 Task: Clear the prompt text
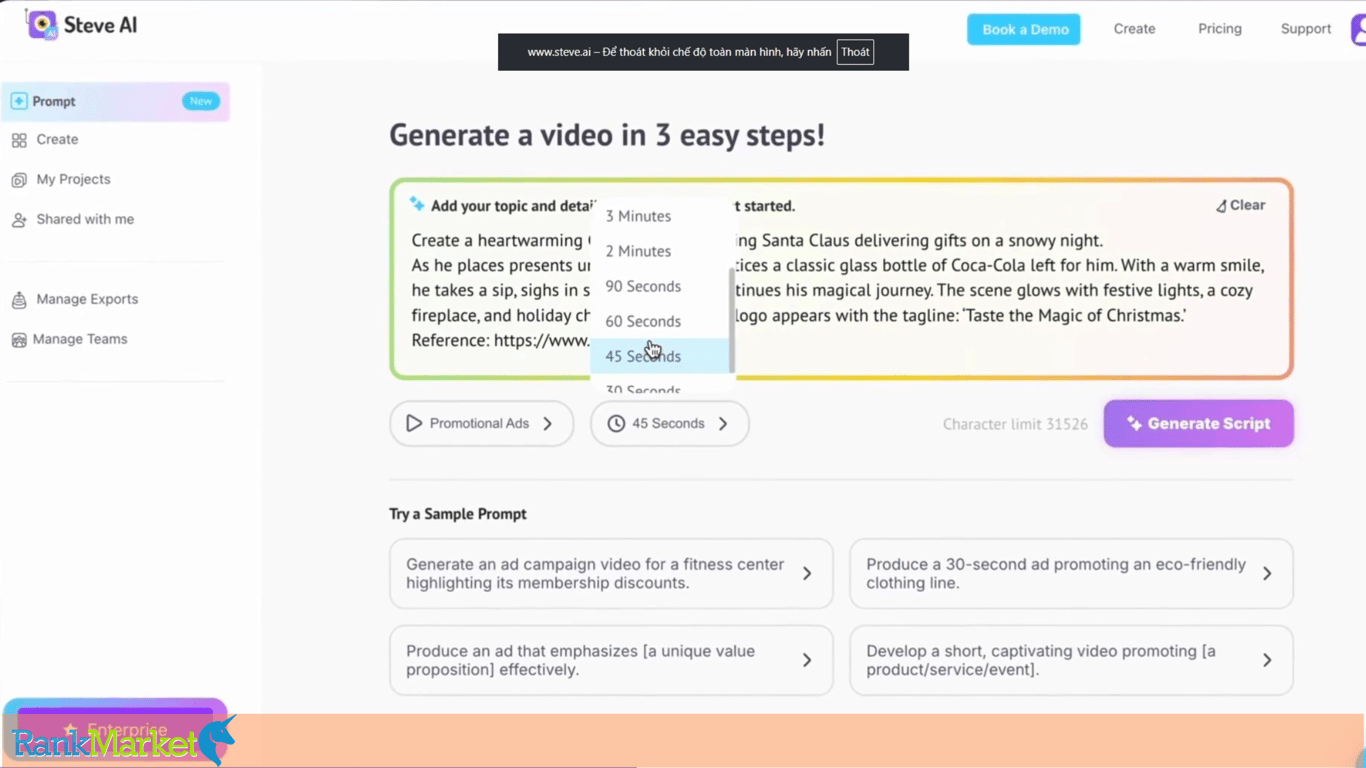point(1241,205)
